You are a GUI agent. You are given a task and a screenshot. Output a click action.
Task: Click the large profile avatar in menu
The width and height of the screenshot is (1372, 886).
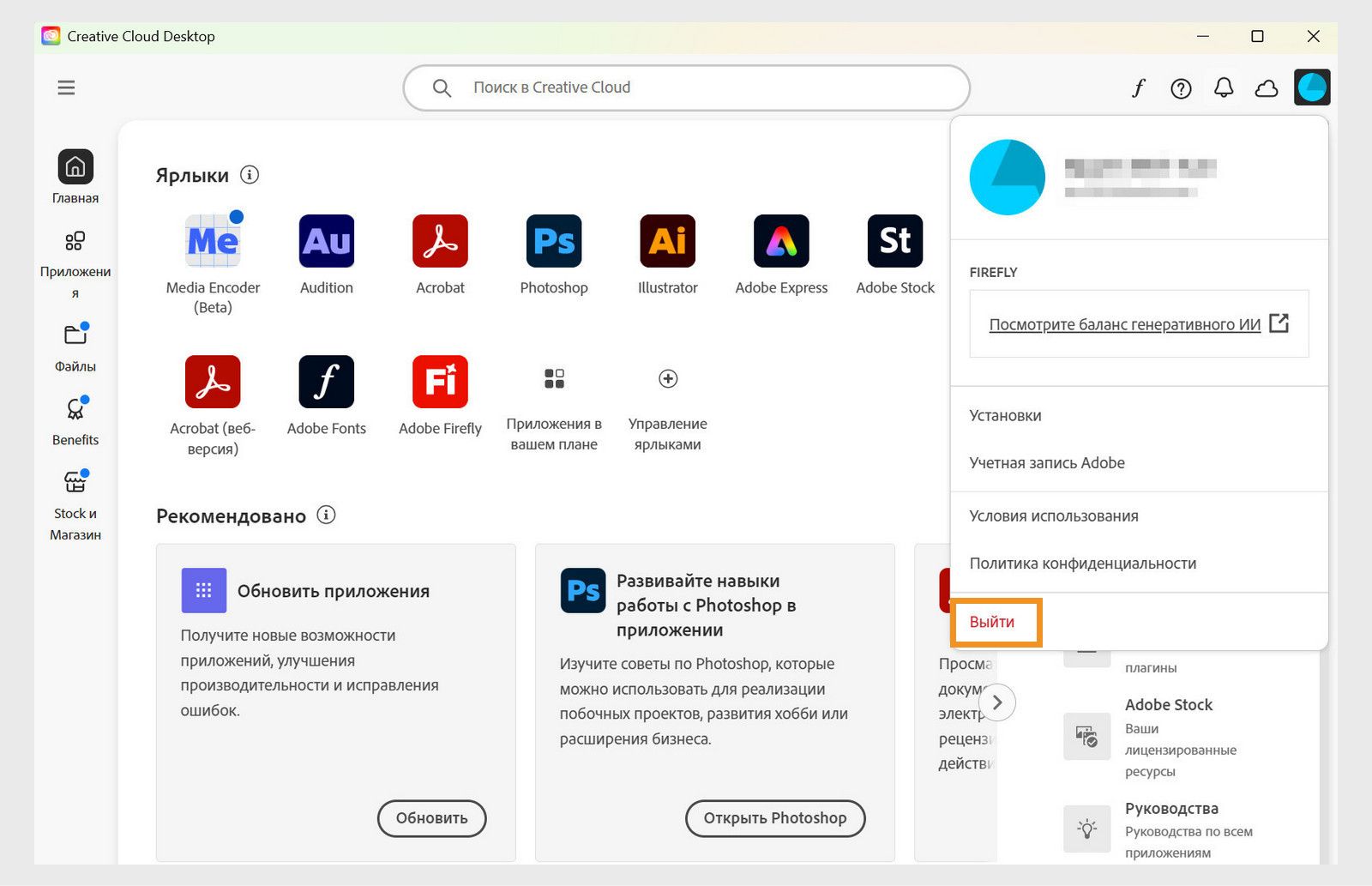point(1007,177)
